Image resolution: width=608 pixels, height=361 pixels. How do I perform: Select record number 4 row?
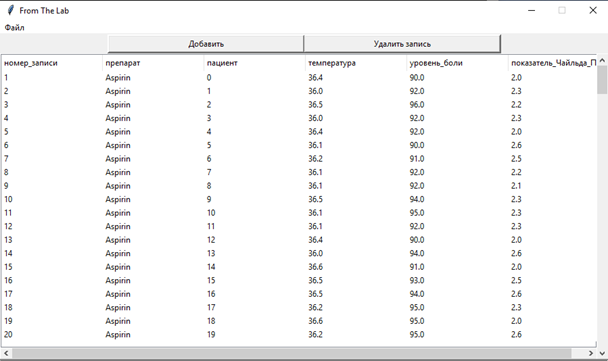(299, 118)
